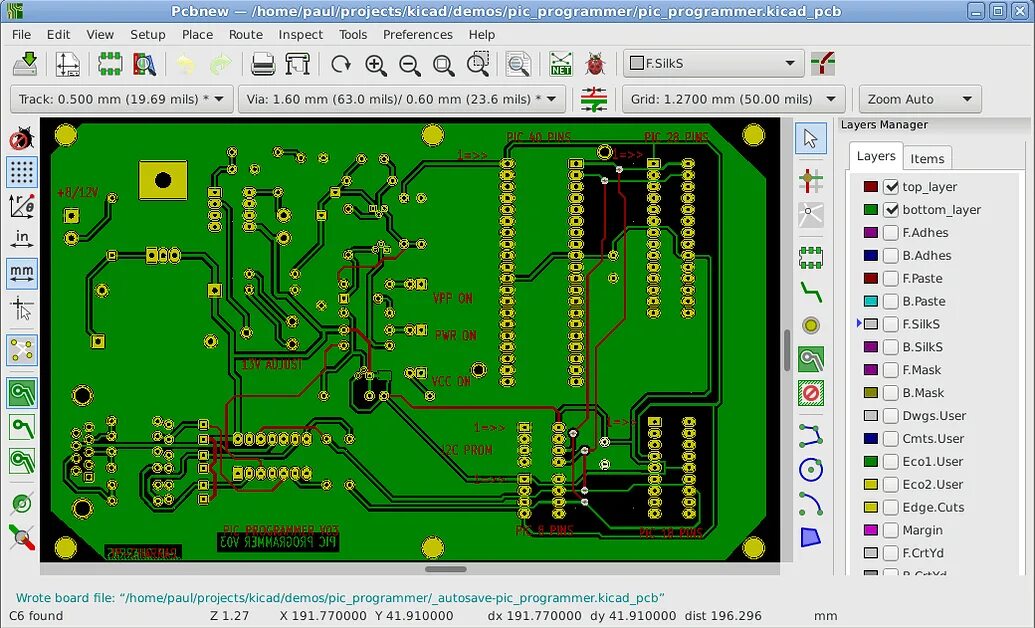The height and width of the screenshot is (628, 1035).
Task: Open the Grid size dropdown
Action: pos(733,99)
